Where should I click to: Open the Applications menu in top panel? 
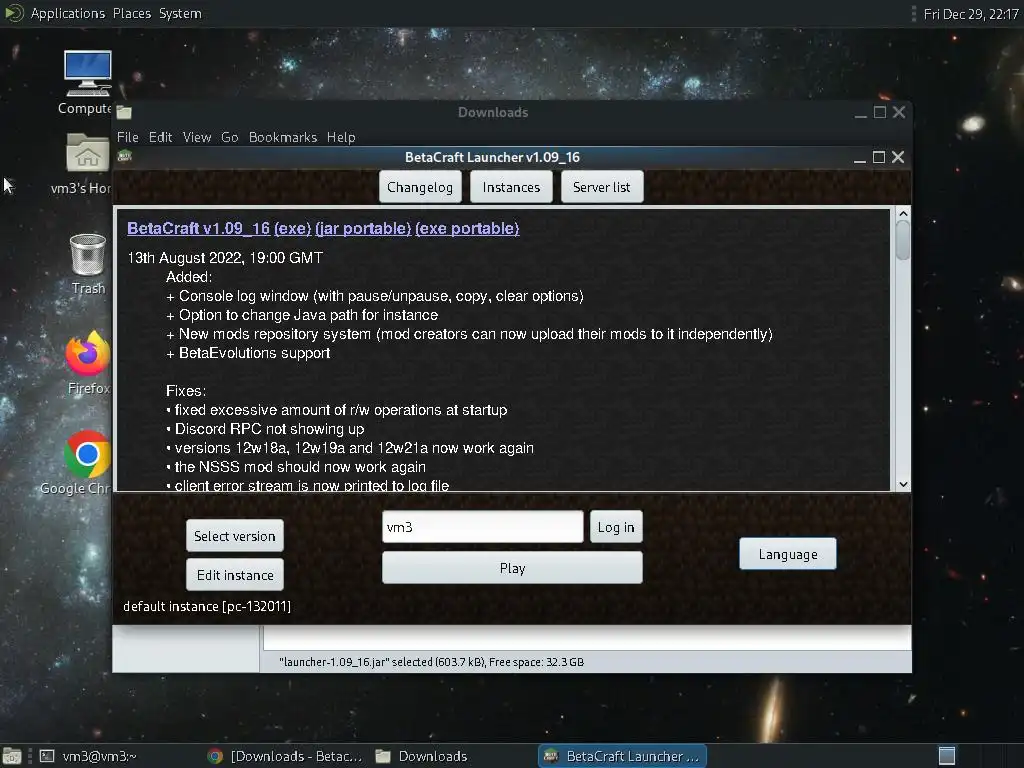pos(67,13)
